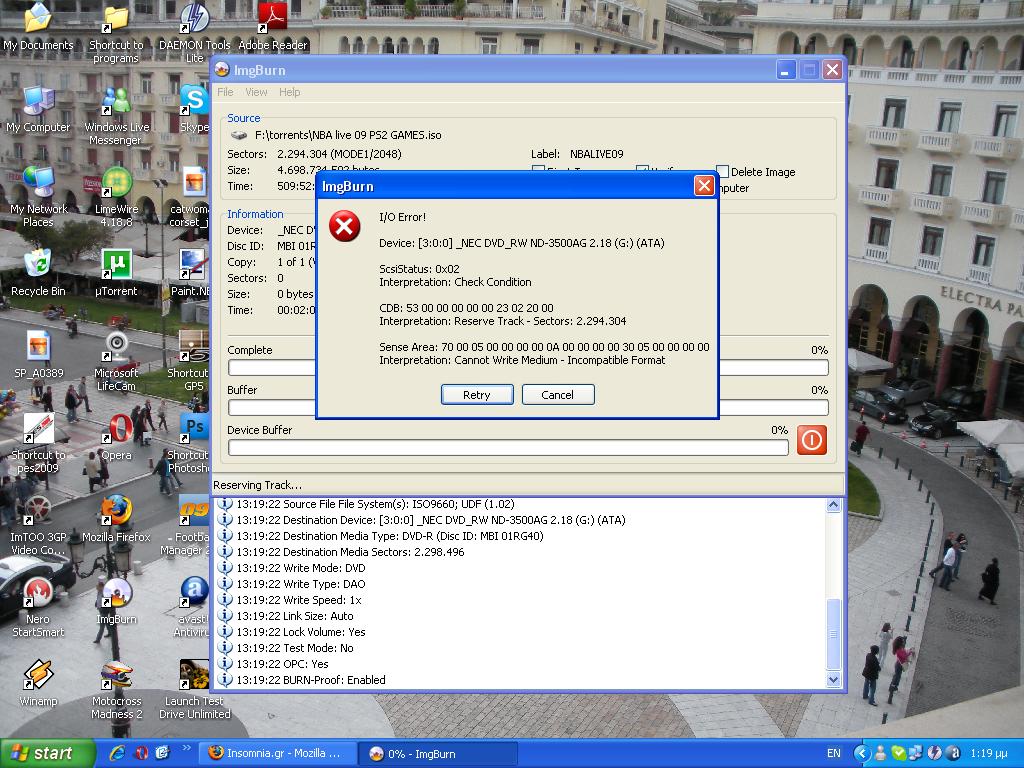Open the Shortcut to programs folder icon
This screenshot has height=768, width=1024.
point(116,35)
